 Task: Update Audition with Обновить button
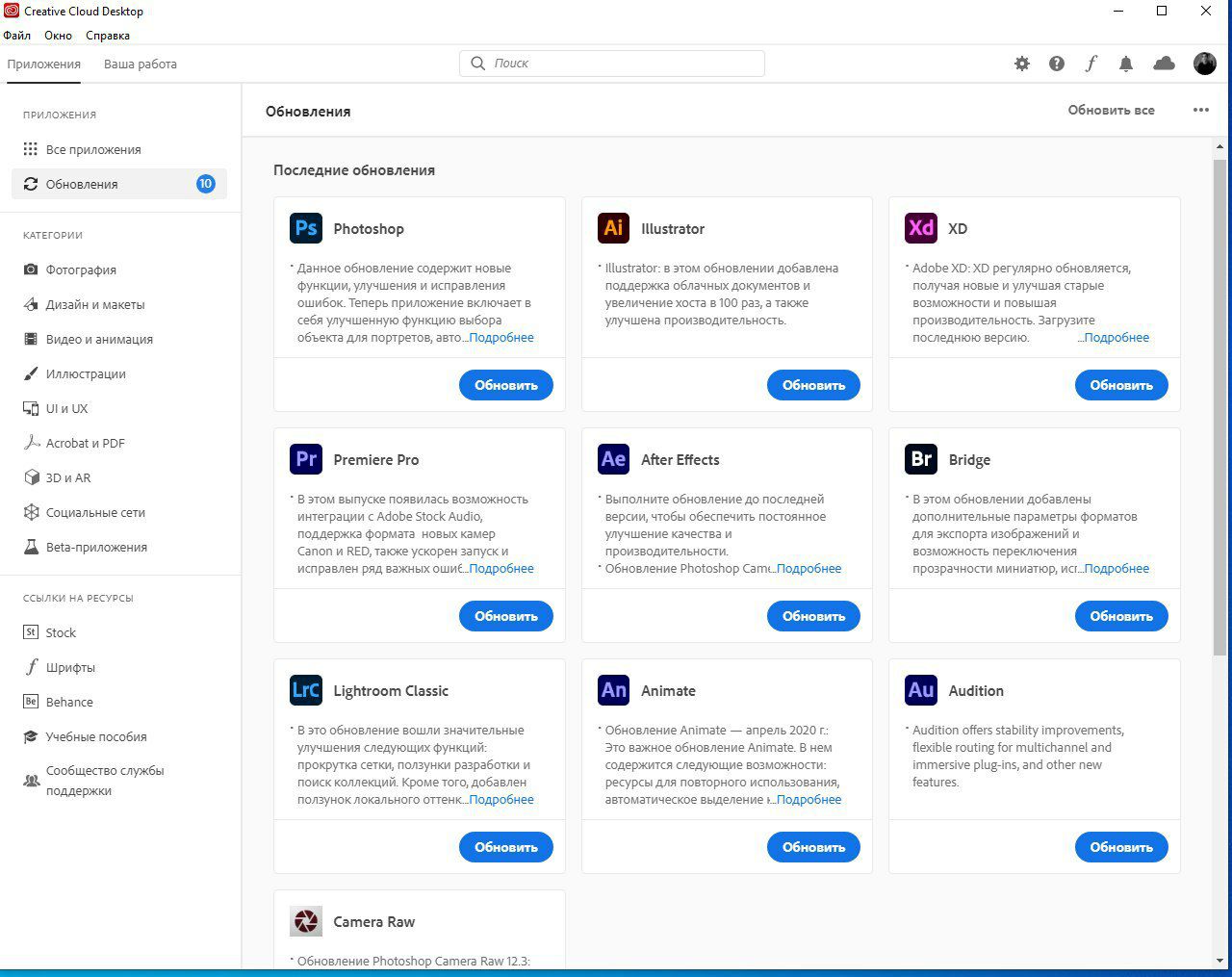tap(1121, 847)
